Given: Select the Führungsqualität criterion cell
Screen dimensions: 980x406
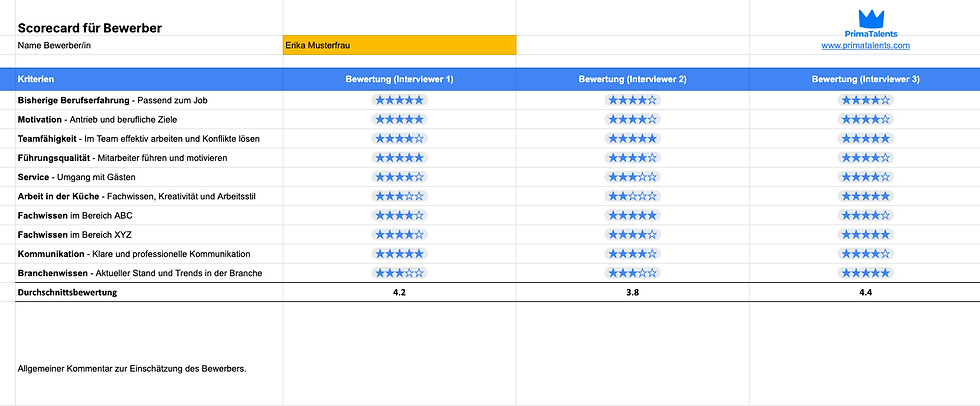Looking at the screenshot, I should [x=149, y=158].
